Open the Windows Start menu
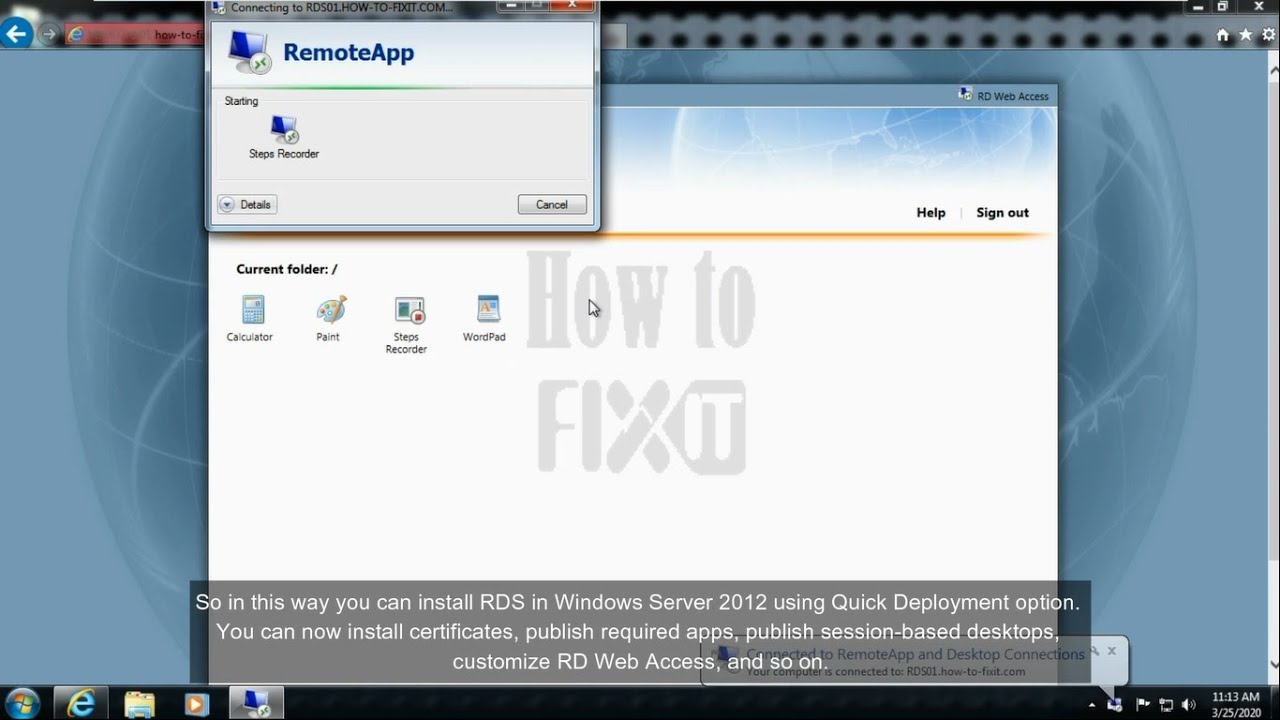The width and height of the screenshot is (1280, 720). coord(23,703)
